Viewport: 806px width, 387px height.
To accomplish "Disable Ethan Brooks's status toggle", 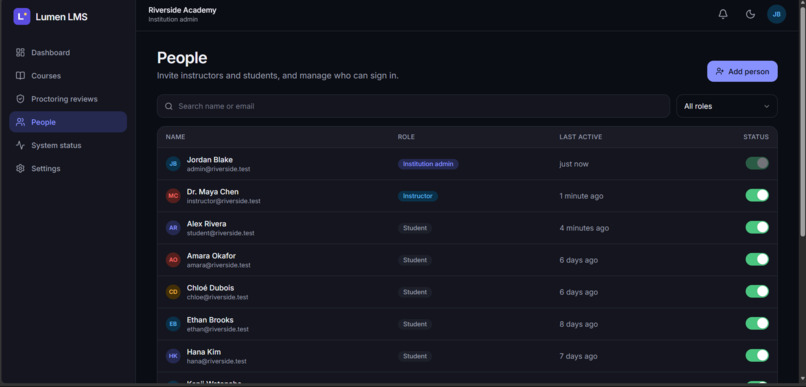I will point(757,323).
